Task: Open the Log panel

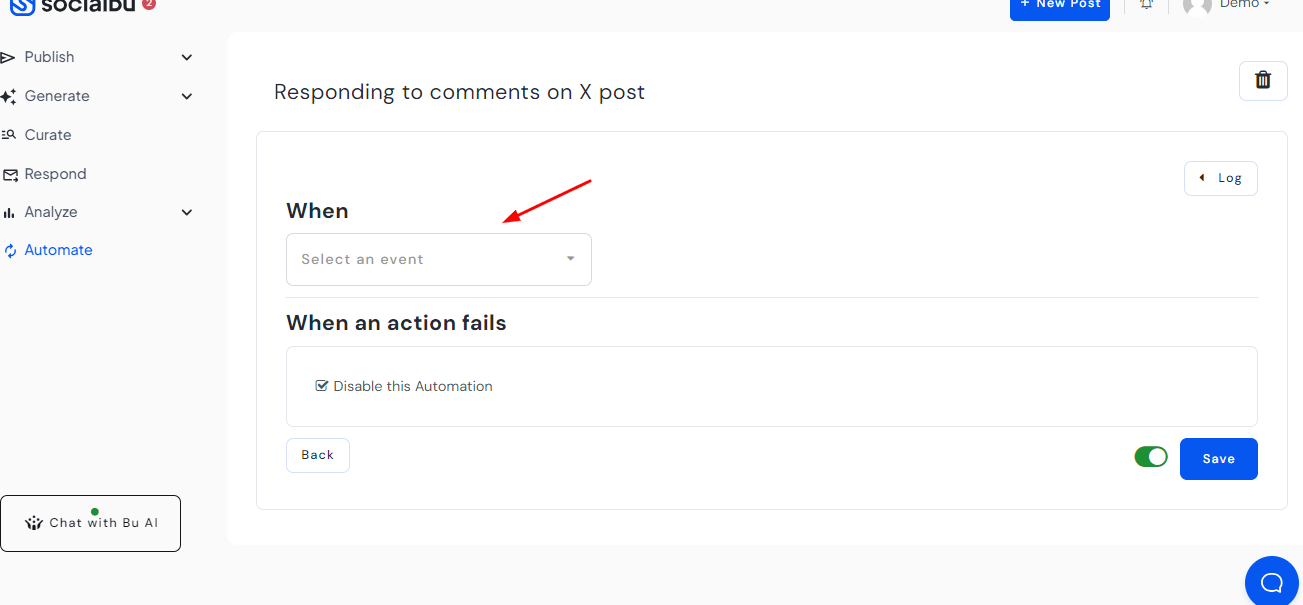Action: (1220, 178)
